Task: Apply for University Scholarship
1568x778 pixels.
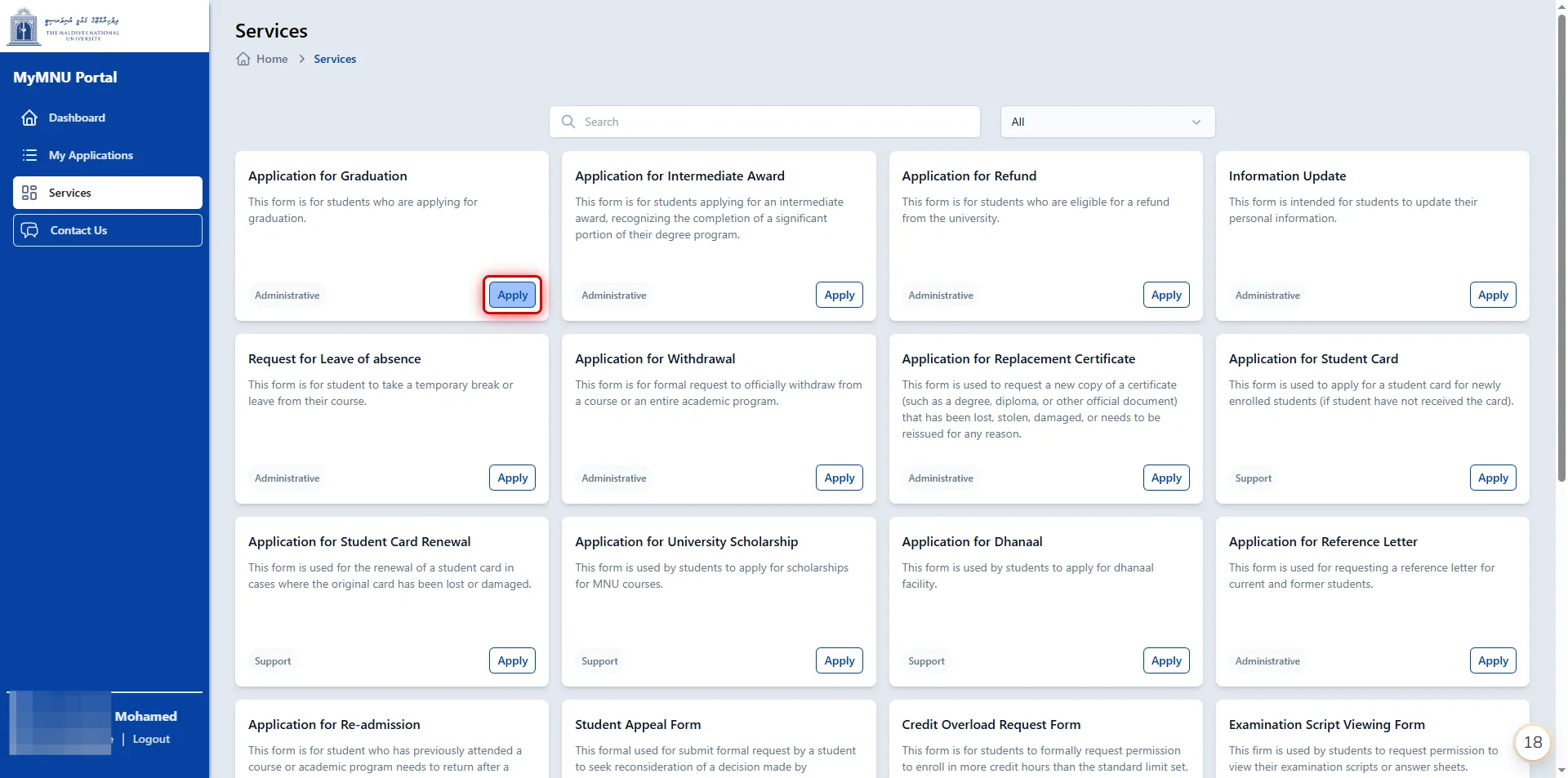Action: click(x=839, y=660)
